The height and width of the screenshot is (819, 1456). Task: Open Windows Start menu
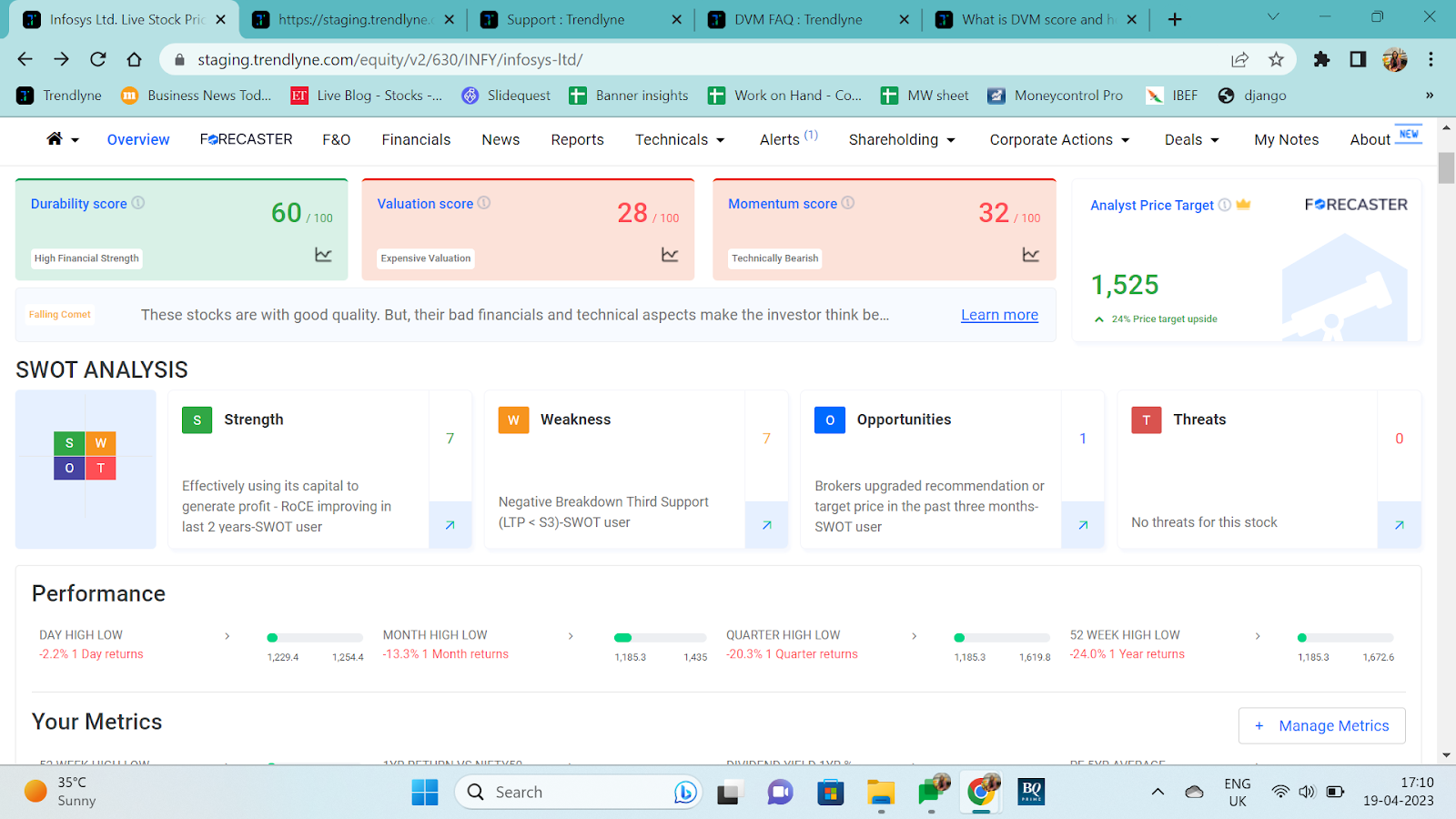[x=425, y=792]
